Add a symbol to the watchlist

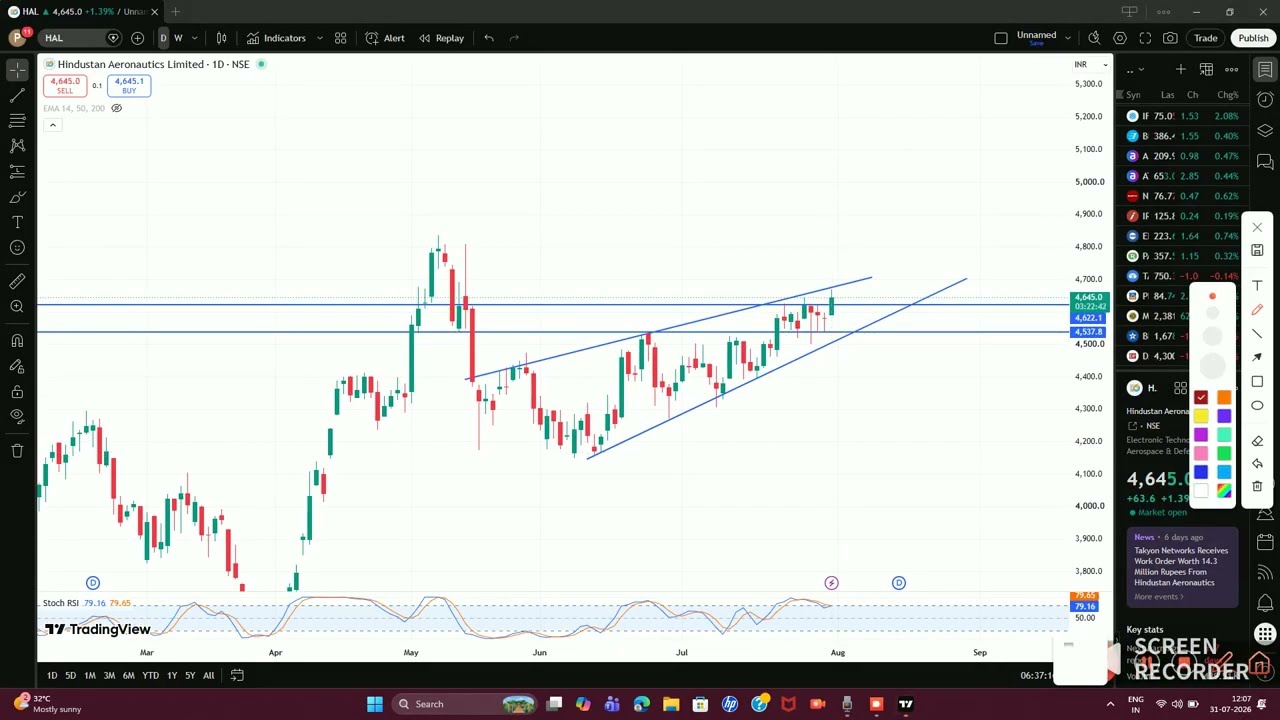point(1181,69)
